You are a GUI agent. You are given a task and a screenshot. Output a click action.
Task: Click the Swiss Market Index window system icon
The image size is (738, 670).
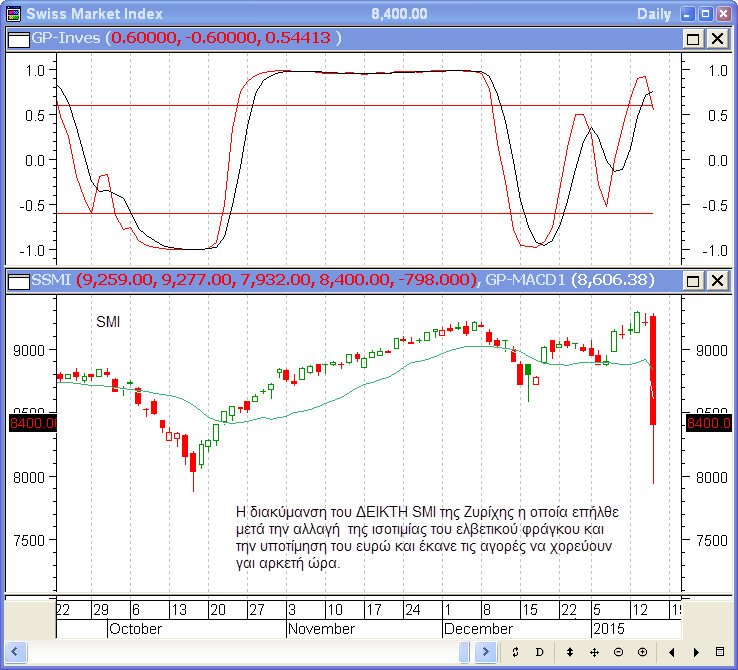[13, 14]
